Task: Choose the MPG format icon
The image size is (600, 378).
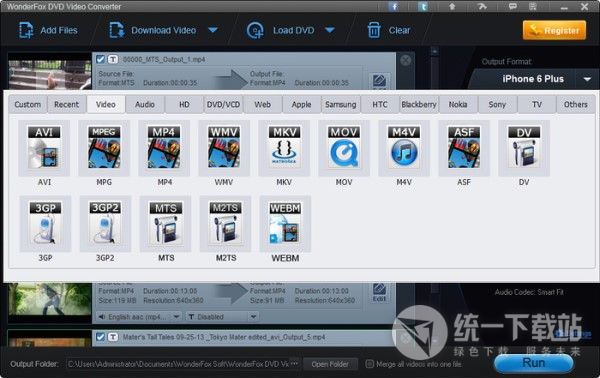Action: 104,148
